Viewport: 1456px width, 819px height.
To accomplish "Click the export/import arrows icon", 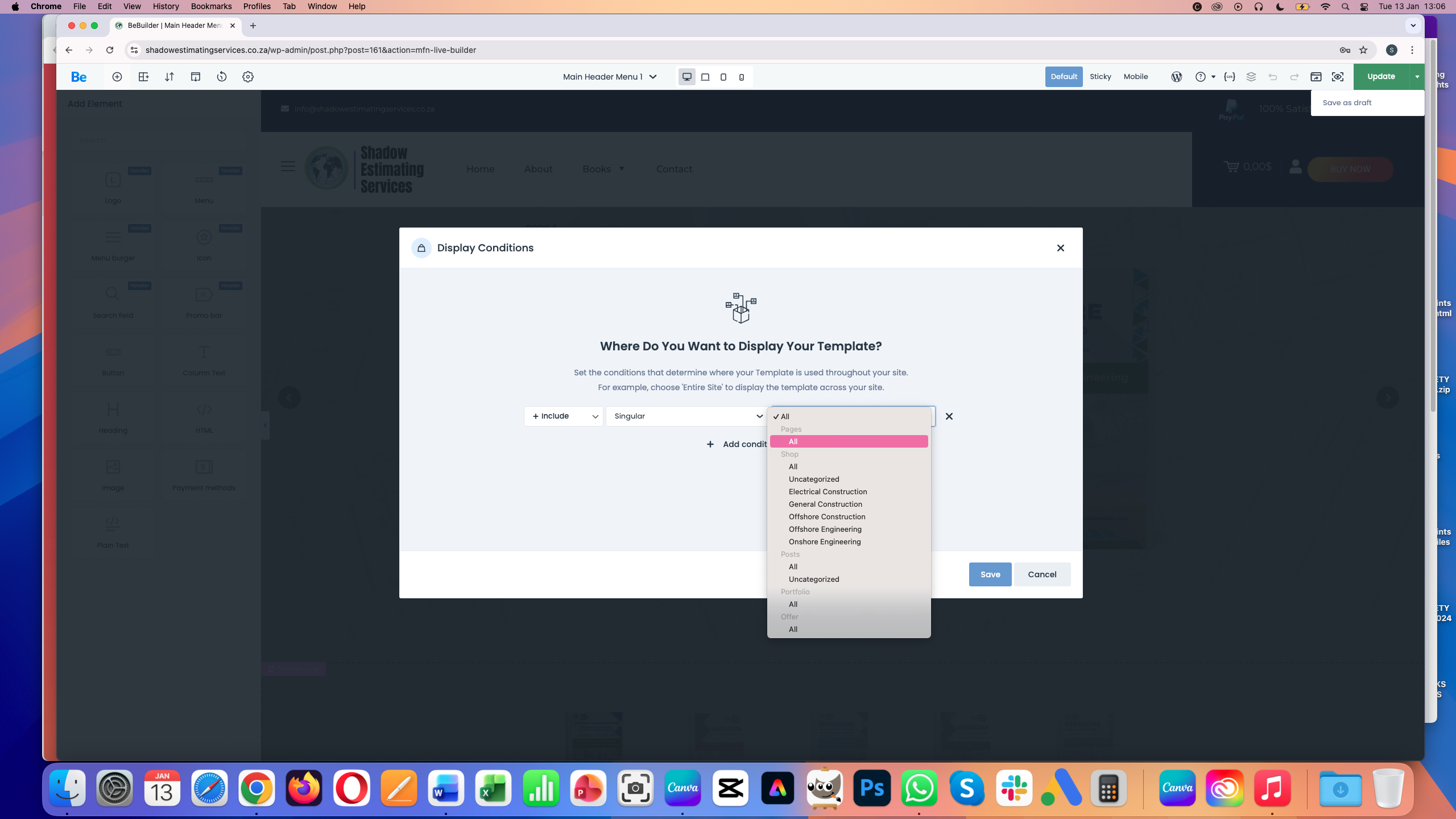I will point(169,77).
